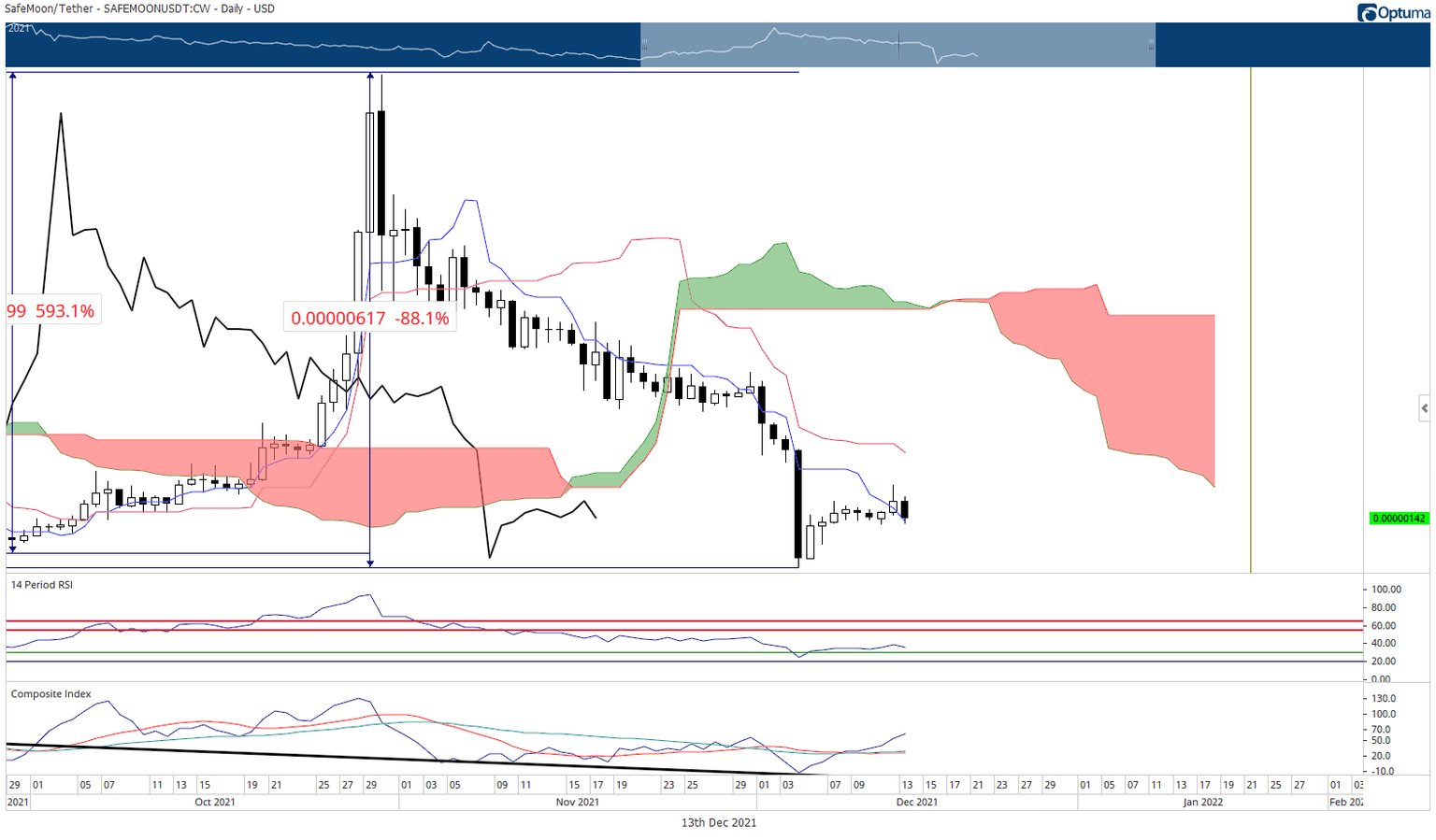Select the highlighted region in overview navigator
This screenshot has height=840, width=1436.
pyautogui.click(x=897, y=44)
